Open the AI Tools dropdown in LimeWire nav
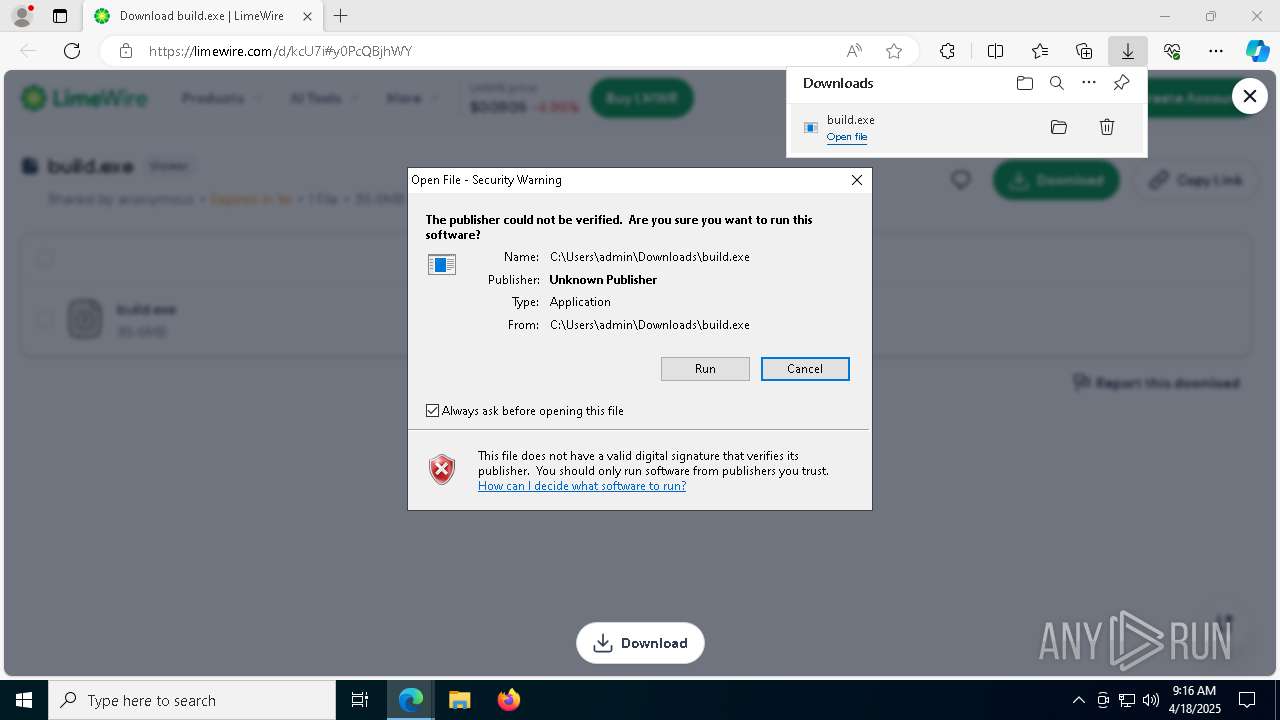 click(324, 98)
